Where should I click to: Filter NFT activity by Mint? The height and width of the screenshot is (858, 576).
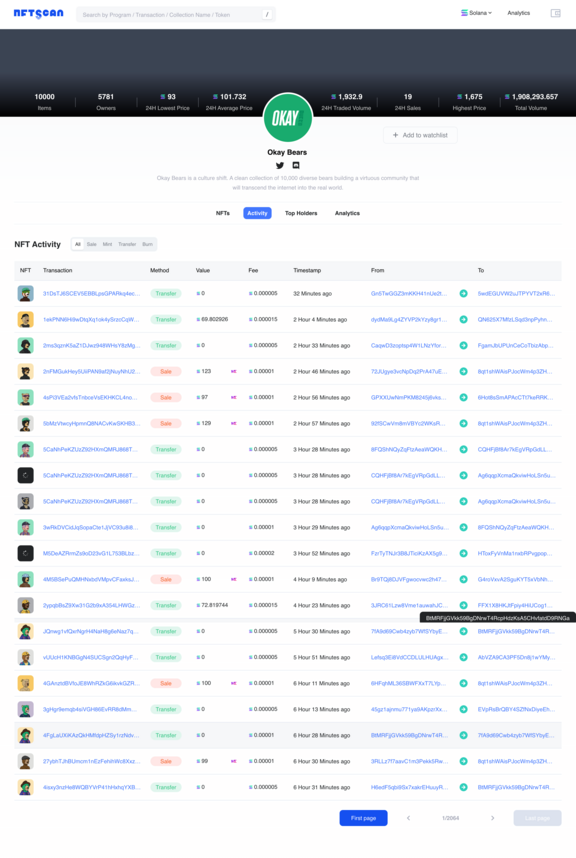(107, 245)
